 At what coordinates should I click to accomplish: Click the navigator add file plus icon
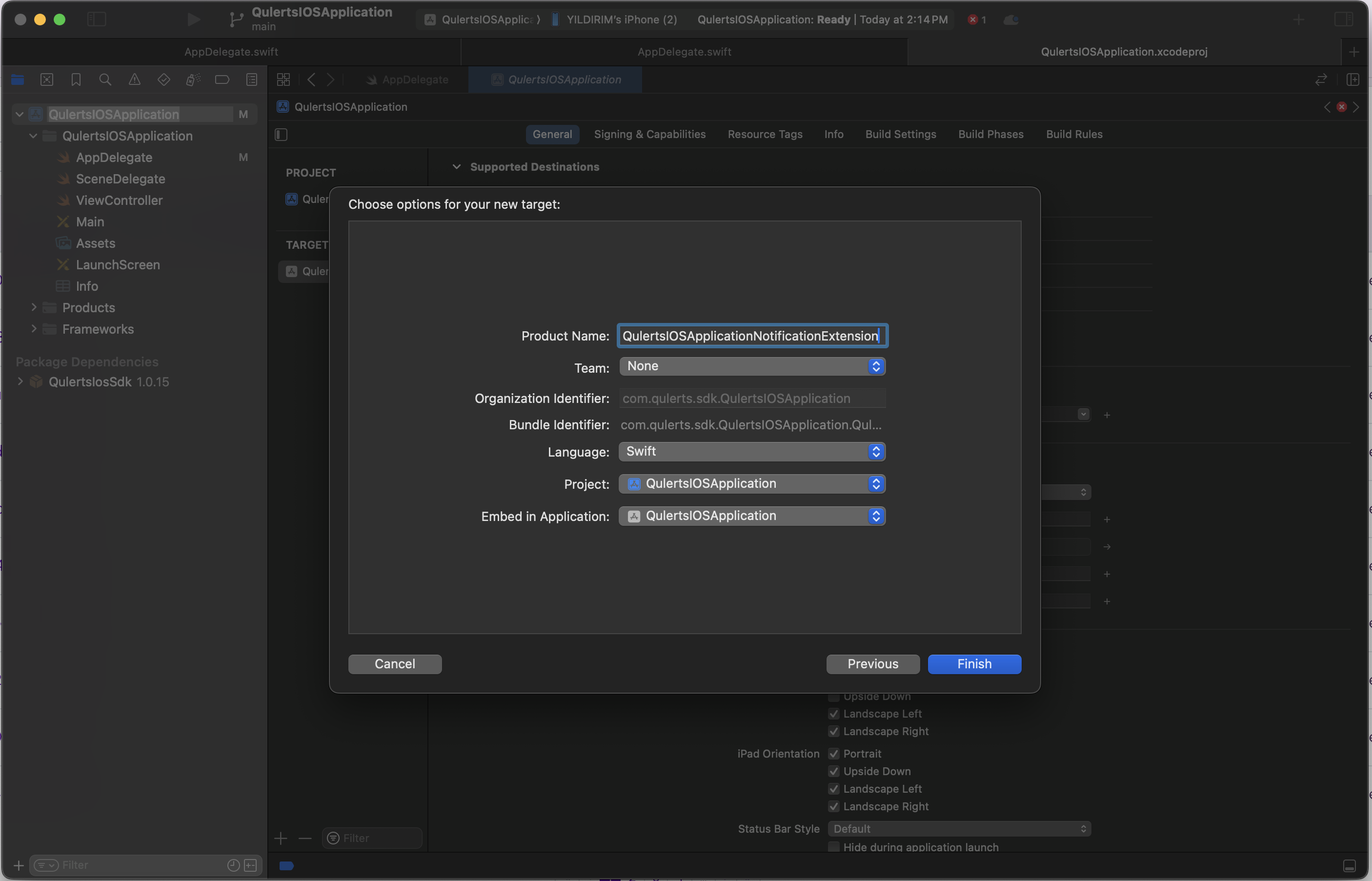click(19, 865)
